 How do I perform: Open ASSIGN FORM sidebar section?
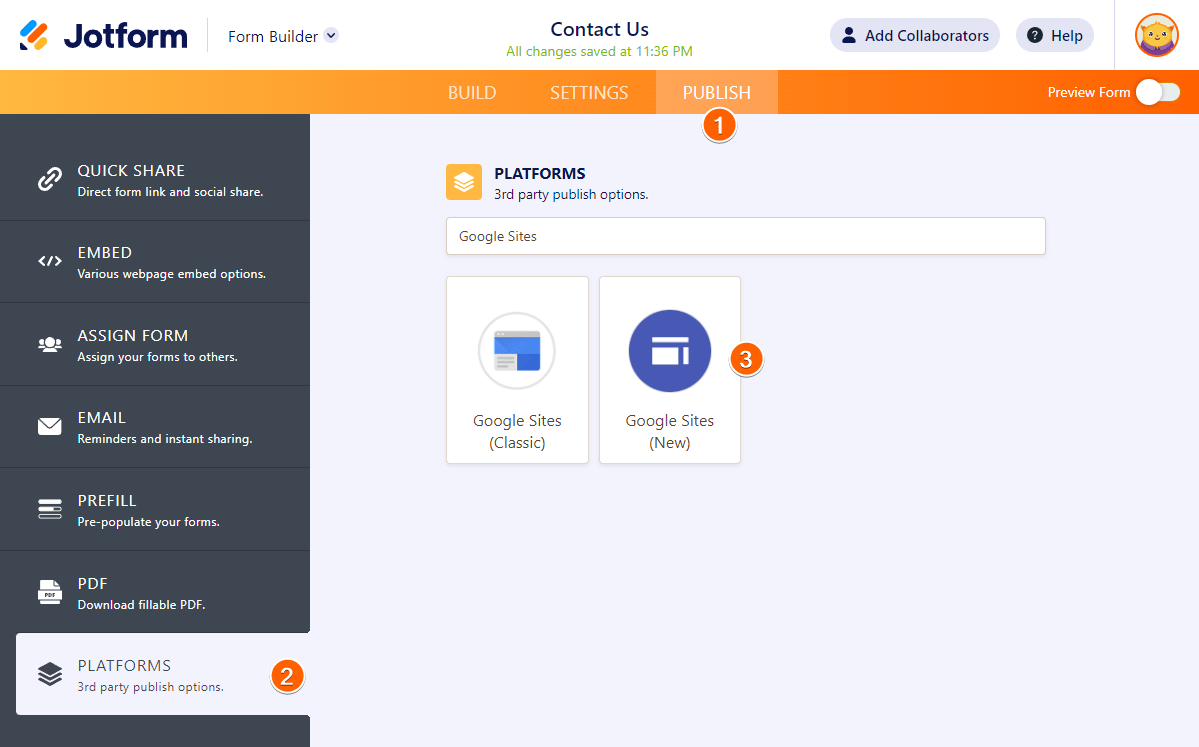coord(154,345)
